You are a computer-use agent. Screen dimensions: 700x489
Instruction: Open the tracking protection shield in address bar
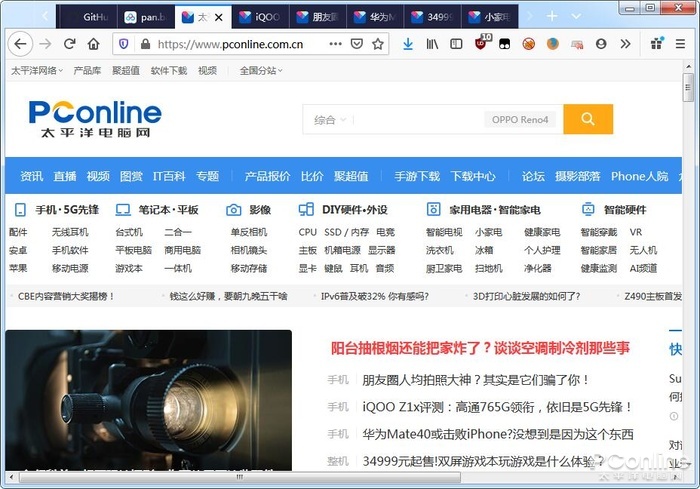point(124,44)
